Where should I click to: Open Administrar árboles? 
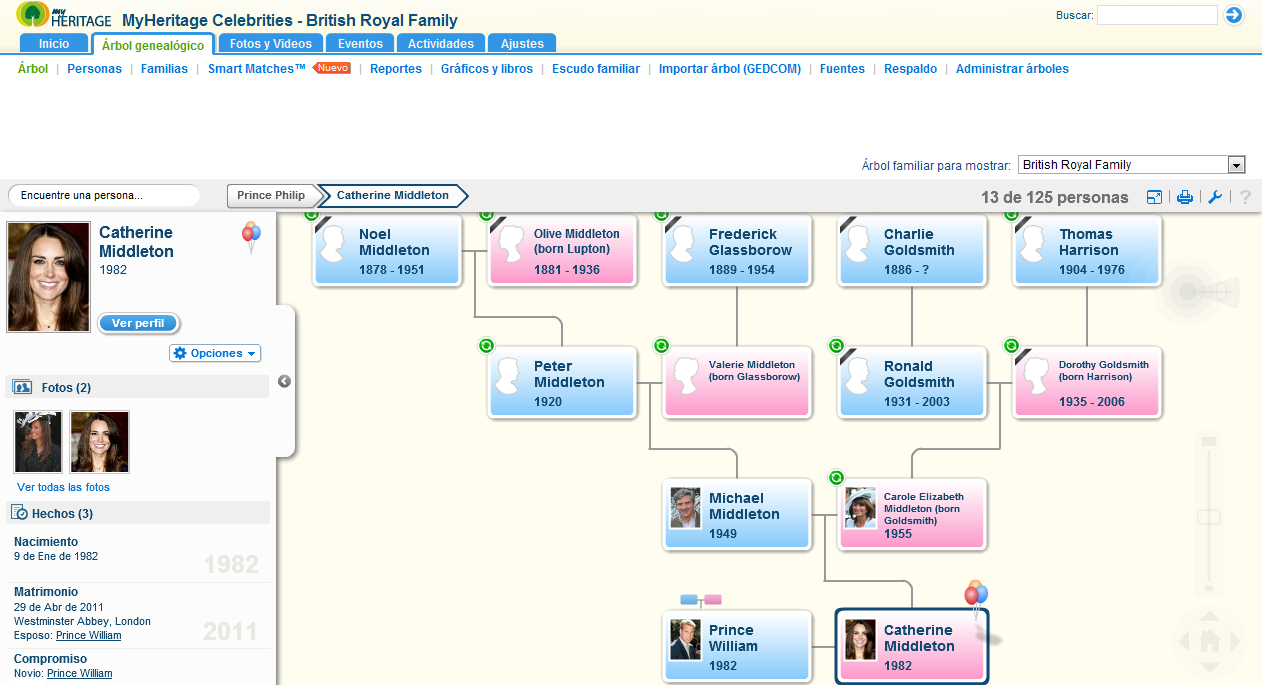tap(1012, 69)
